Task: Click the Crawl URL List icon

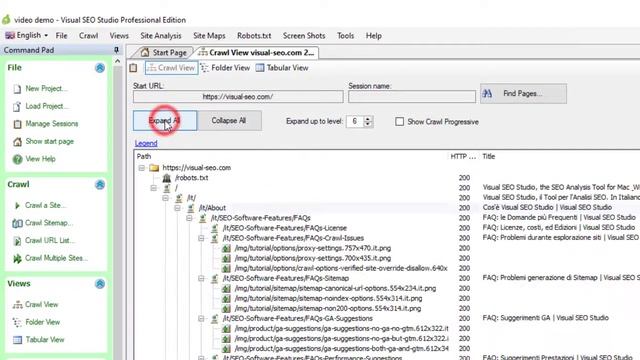Action: tap(17, 241)
